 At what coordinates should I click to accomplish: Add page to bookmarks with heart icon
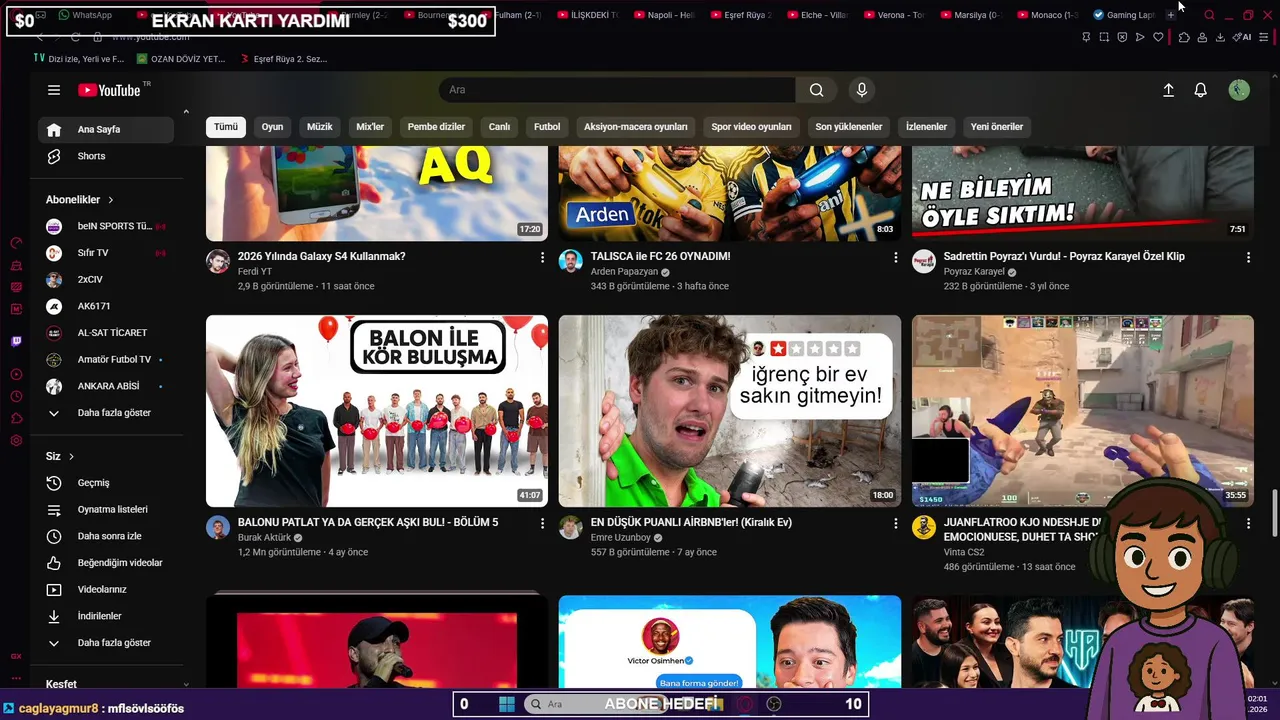1158,37
